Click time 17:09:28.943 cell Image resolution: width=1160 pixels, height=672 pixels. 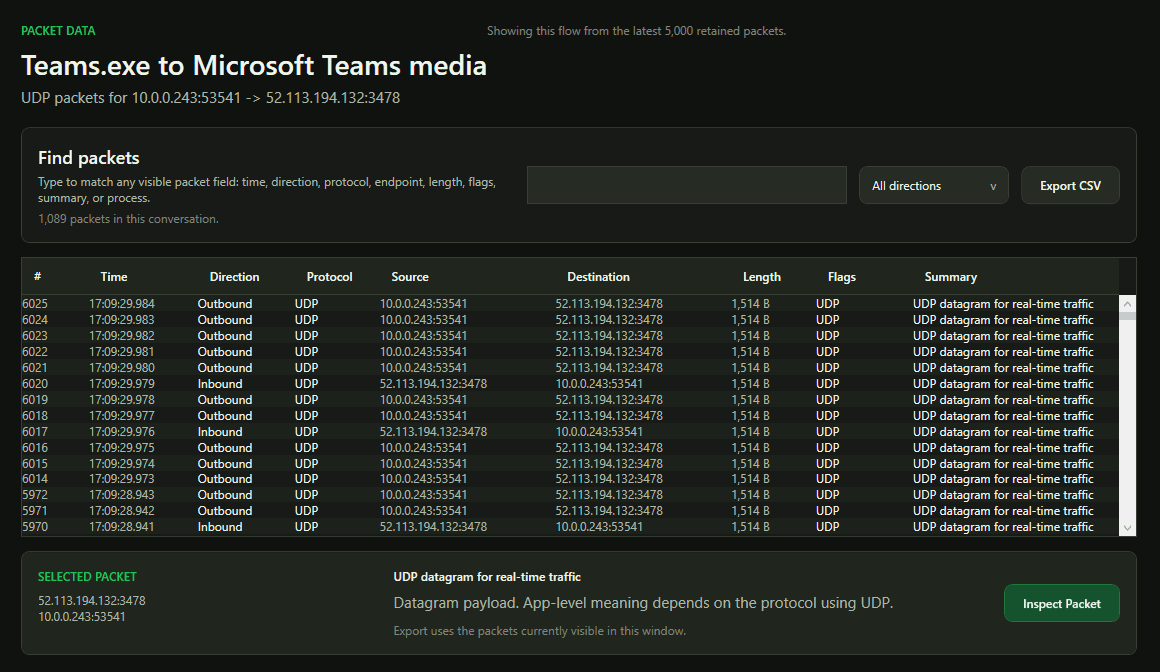pos(122,494)
